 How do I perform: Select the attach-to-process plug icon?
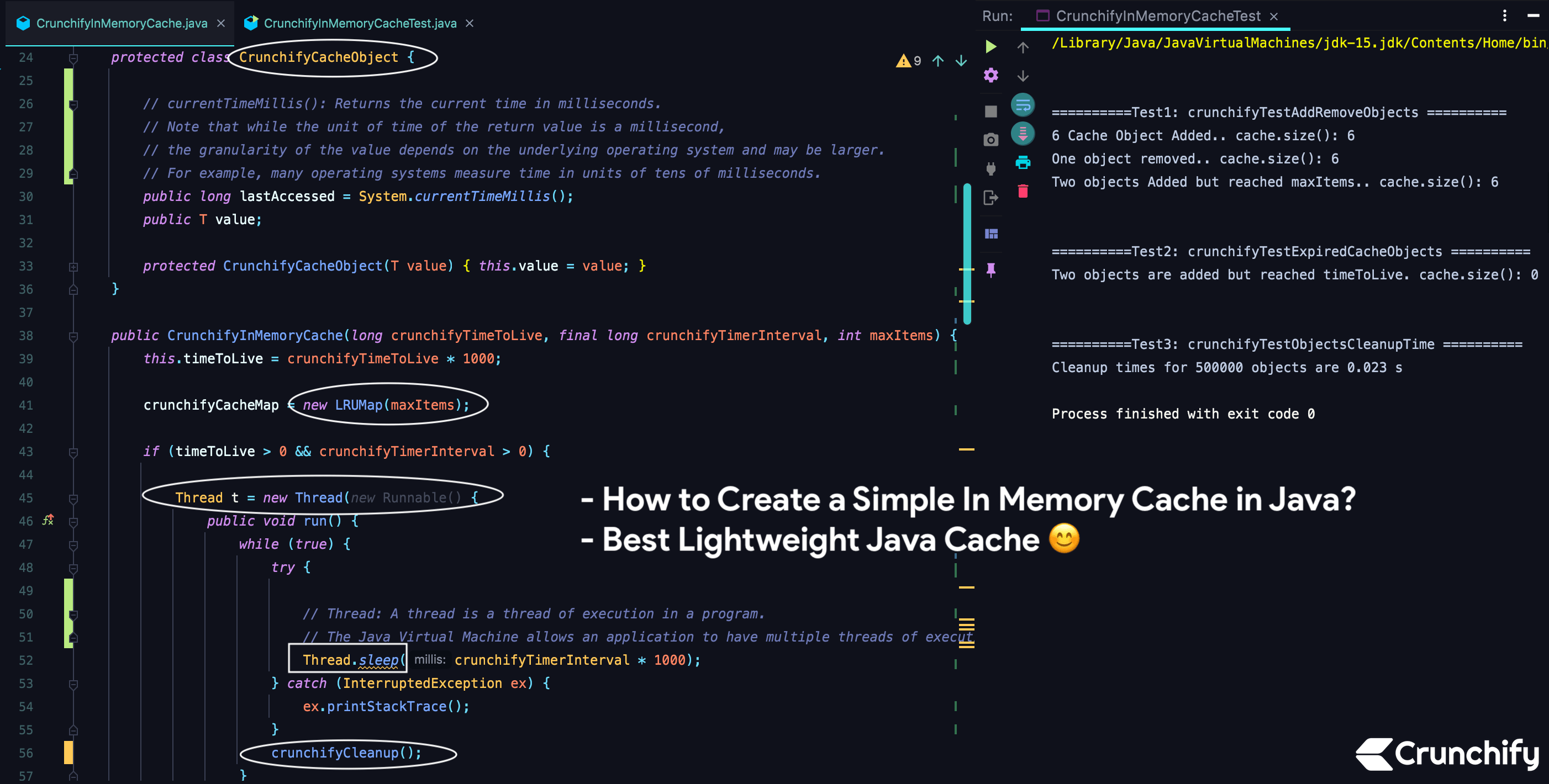pos(991,168)
